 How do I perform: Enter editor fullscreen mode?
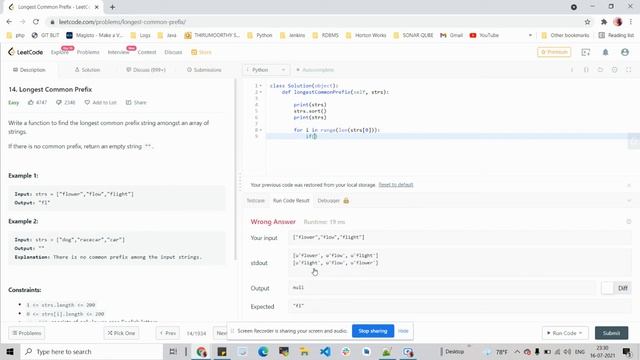(x=629, y=70)
